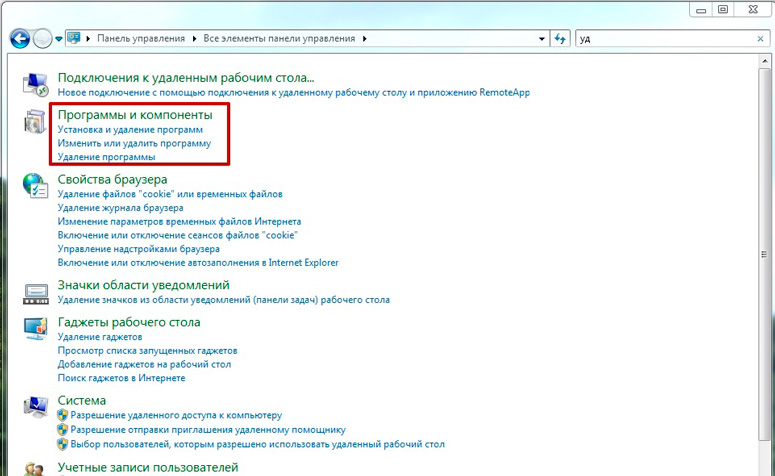This screenshot has width=775, height=476.
Task: Close the Control Panel window
Action: coord(753,10)
